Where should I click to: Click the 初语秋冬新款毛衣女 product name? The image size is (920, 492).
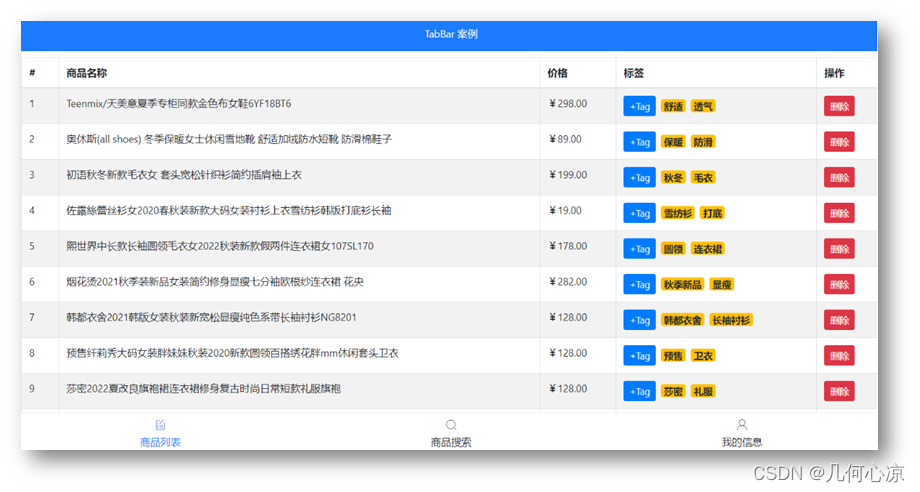coord(184,175)
